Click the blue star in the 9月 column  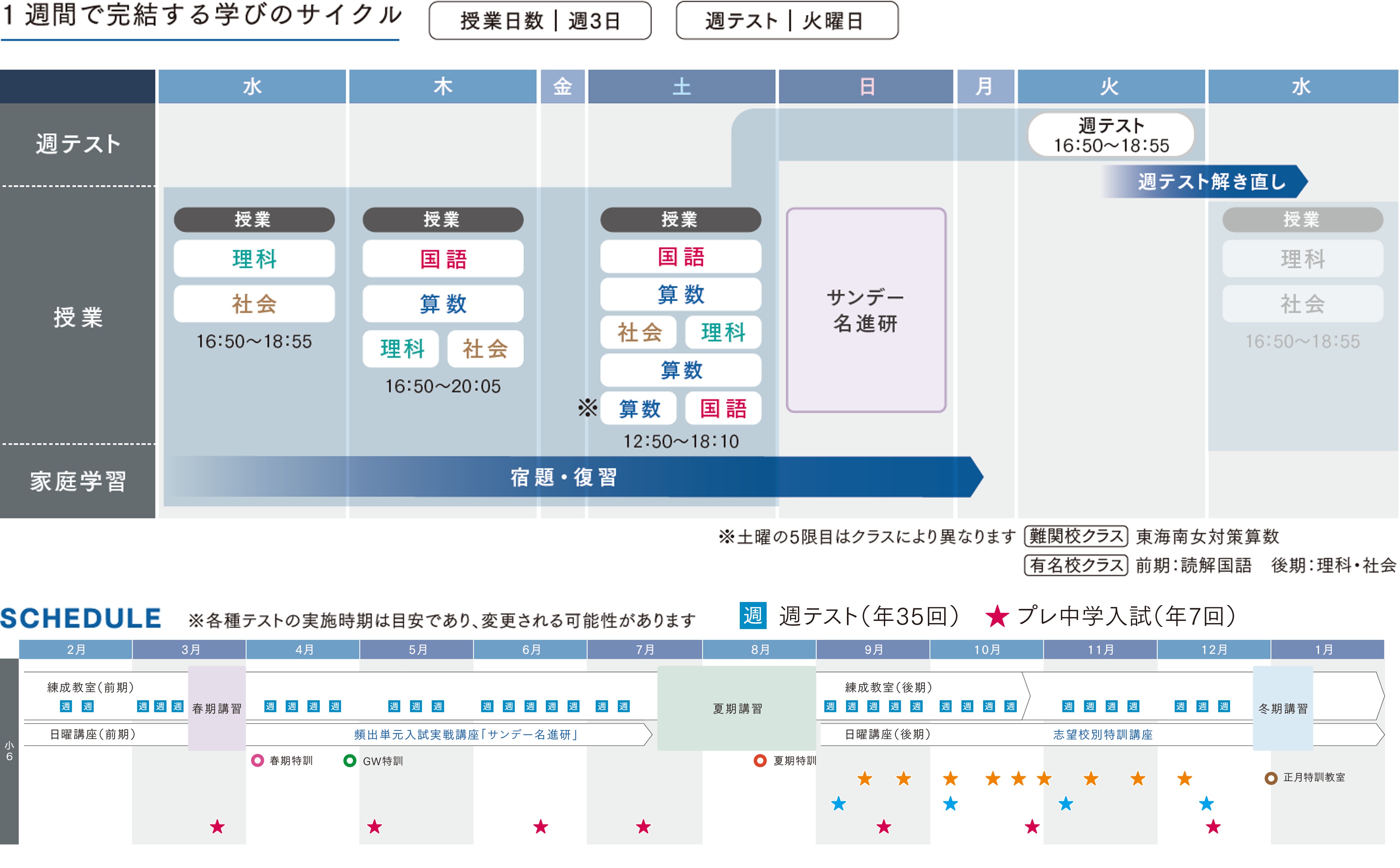[x=839, y=803]
